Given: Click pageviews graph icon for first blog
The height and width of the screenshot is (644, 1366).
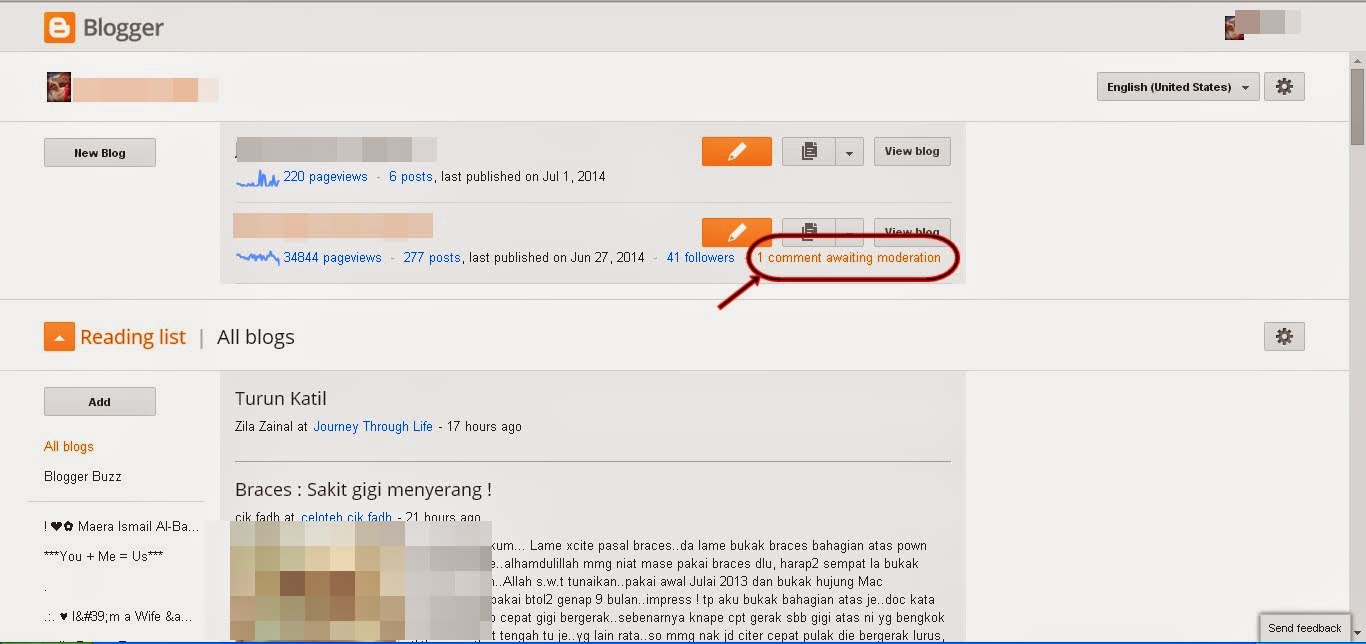Looking at the screenshot, I should click(258, 178).
